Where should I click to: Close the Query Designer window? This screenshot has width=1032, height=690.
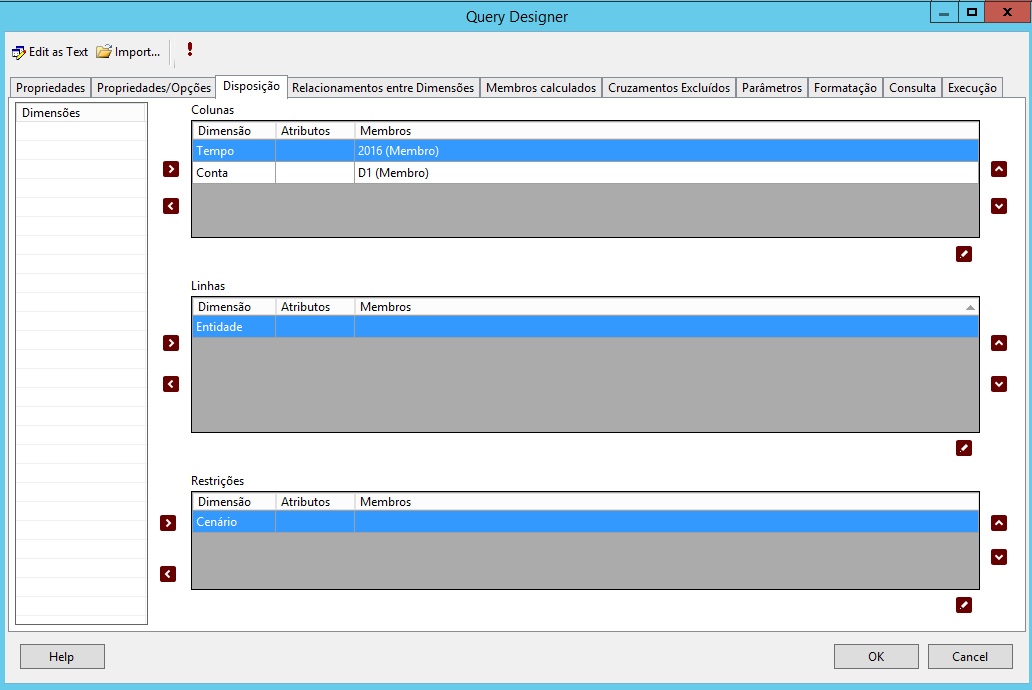pos(1007,12)
